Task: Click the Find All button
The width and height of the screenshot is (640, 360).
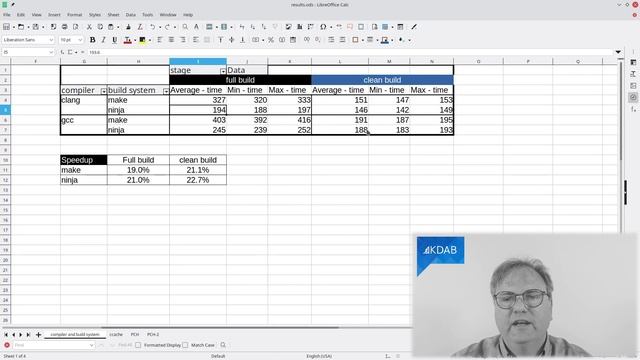Action: (125, 345)
